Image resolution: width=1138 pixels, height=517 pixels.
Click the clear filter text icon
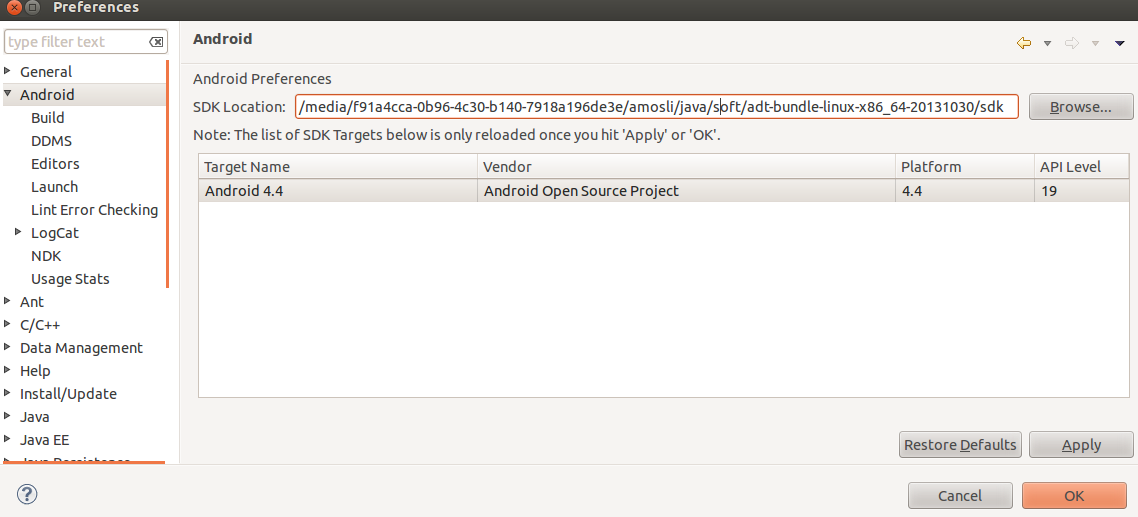pos(156,42)
